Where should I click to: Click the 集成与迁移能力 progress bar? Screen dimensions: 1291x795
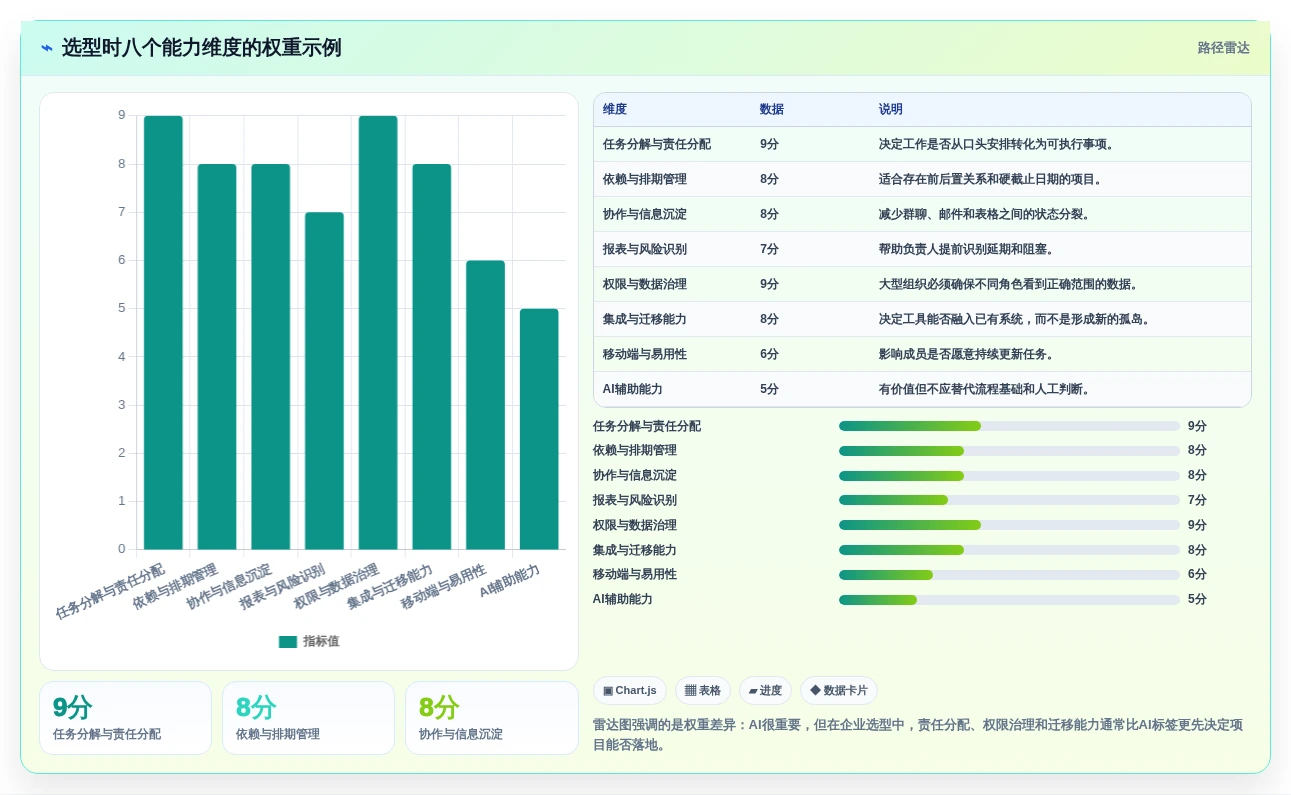[x=1009, y=550]
